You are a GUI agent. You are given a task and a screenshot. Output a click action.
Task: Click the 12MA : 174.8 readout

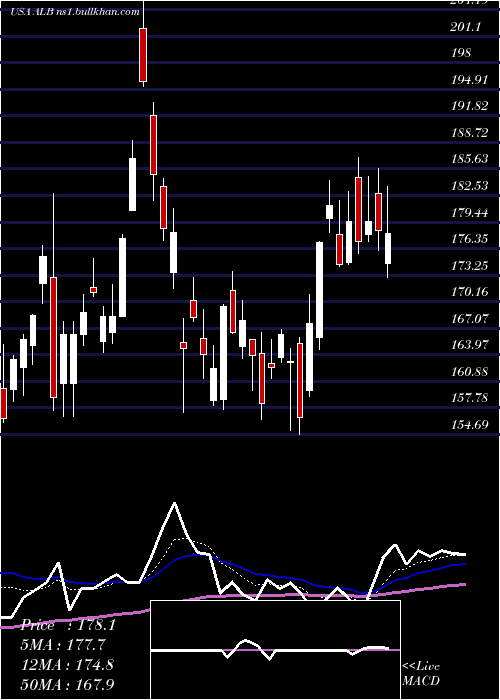[x=67, y=664]
